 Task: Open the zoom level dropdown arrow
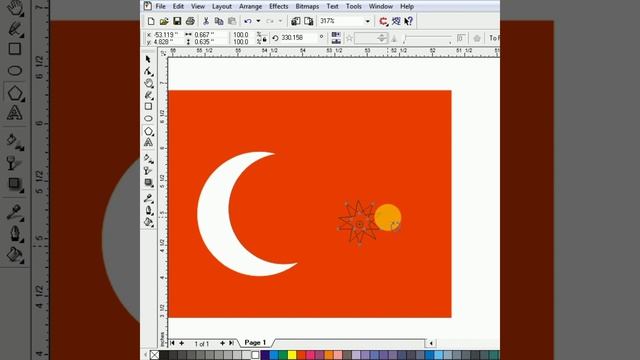tap(367, 21)
